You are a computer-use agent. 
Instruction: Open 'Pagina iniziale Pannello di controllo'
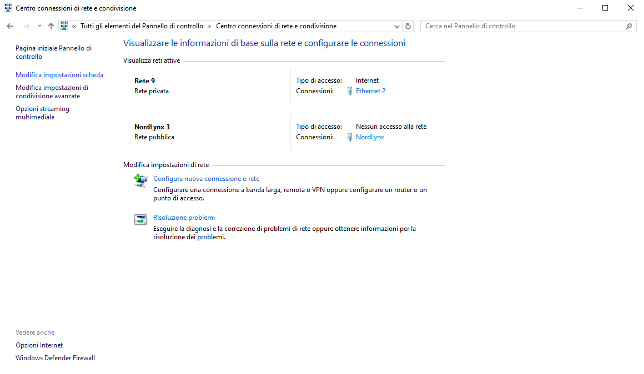(x=53, y=52)
